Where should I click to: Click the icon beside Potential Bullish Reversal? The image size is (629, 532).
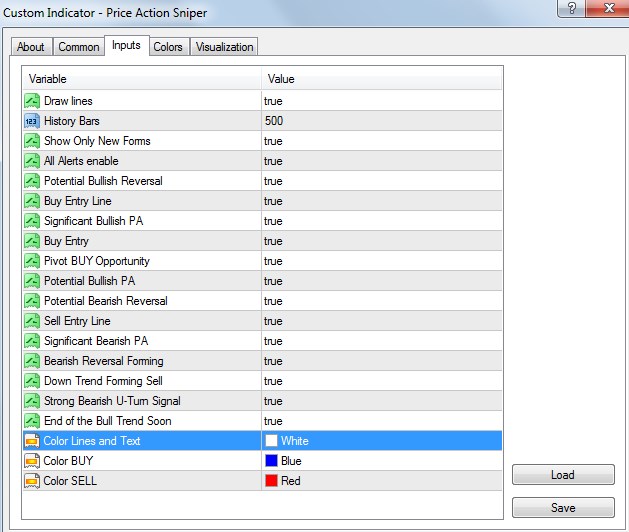[x=32, y=181]
